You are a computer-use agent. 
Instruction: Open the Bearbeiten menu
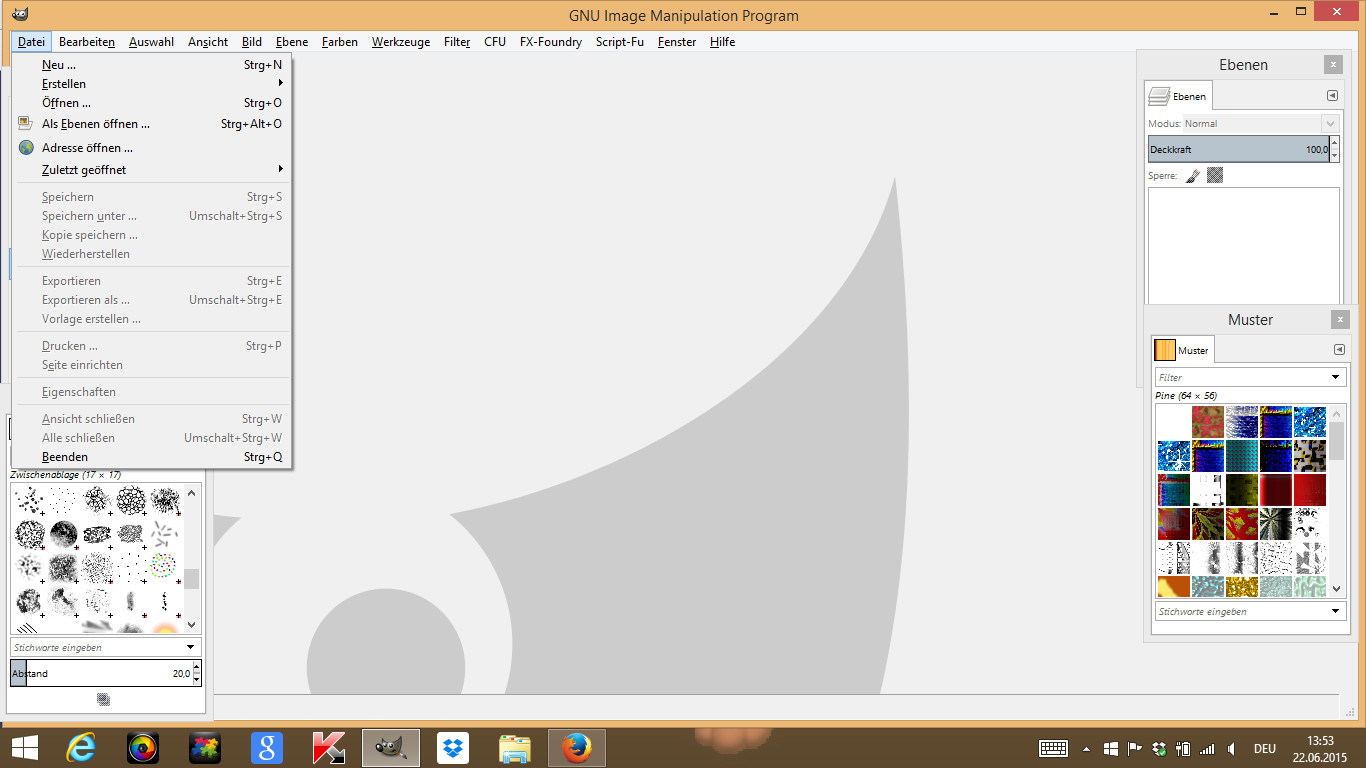tap(87, 42)
